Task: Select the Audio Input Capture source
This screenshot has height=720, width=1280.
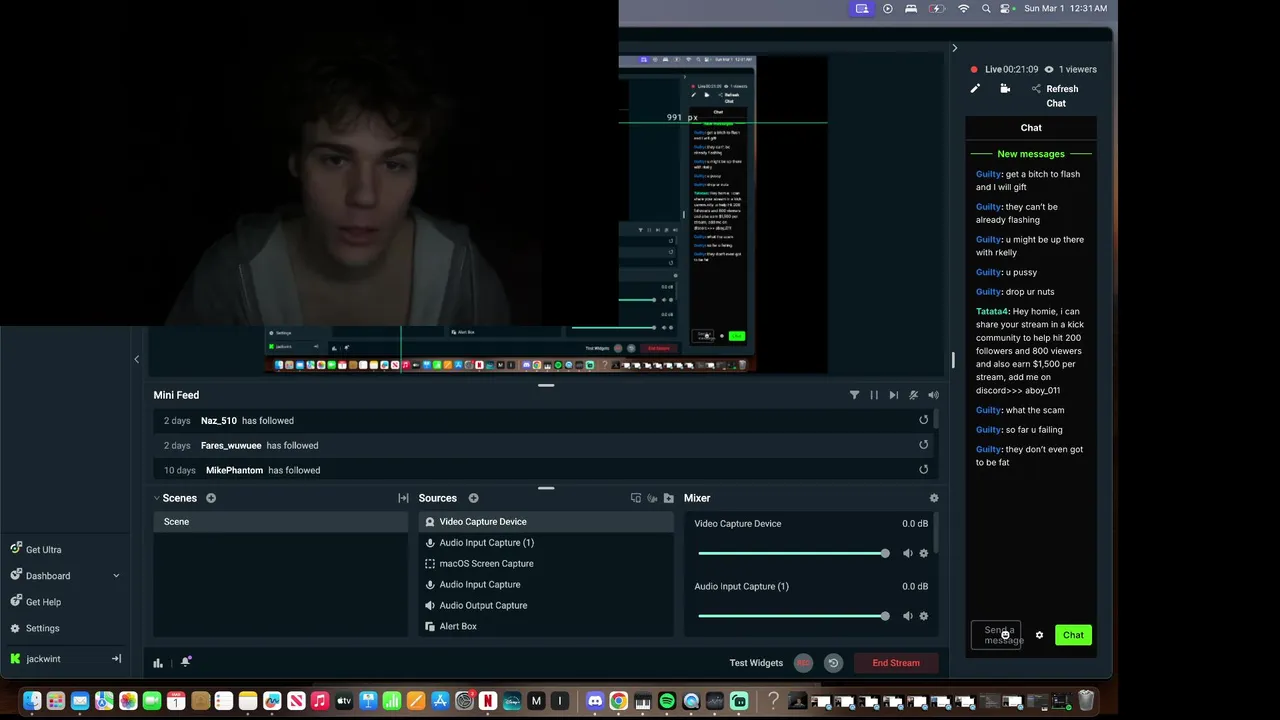Action: [x=546, y=585]
